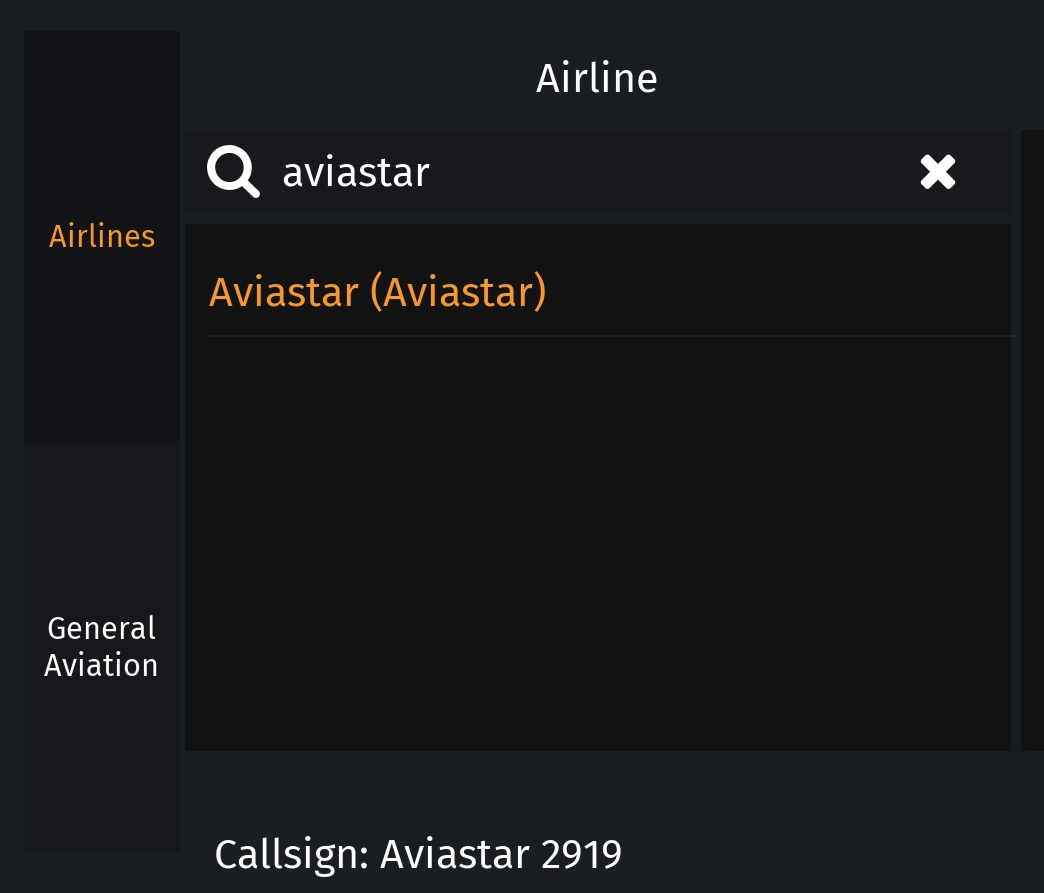The image size is (1044, 893).
Task: Switch to the Airlines tab
Action: pos(102,236)
